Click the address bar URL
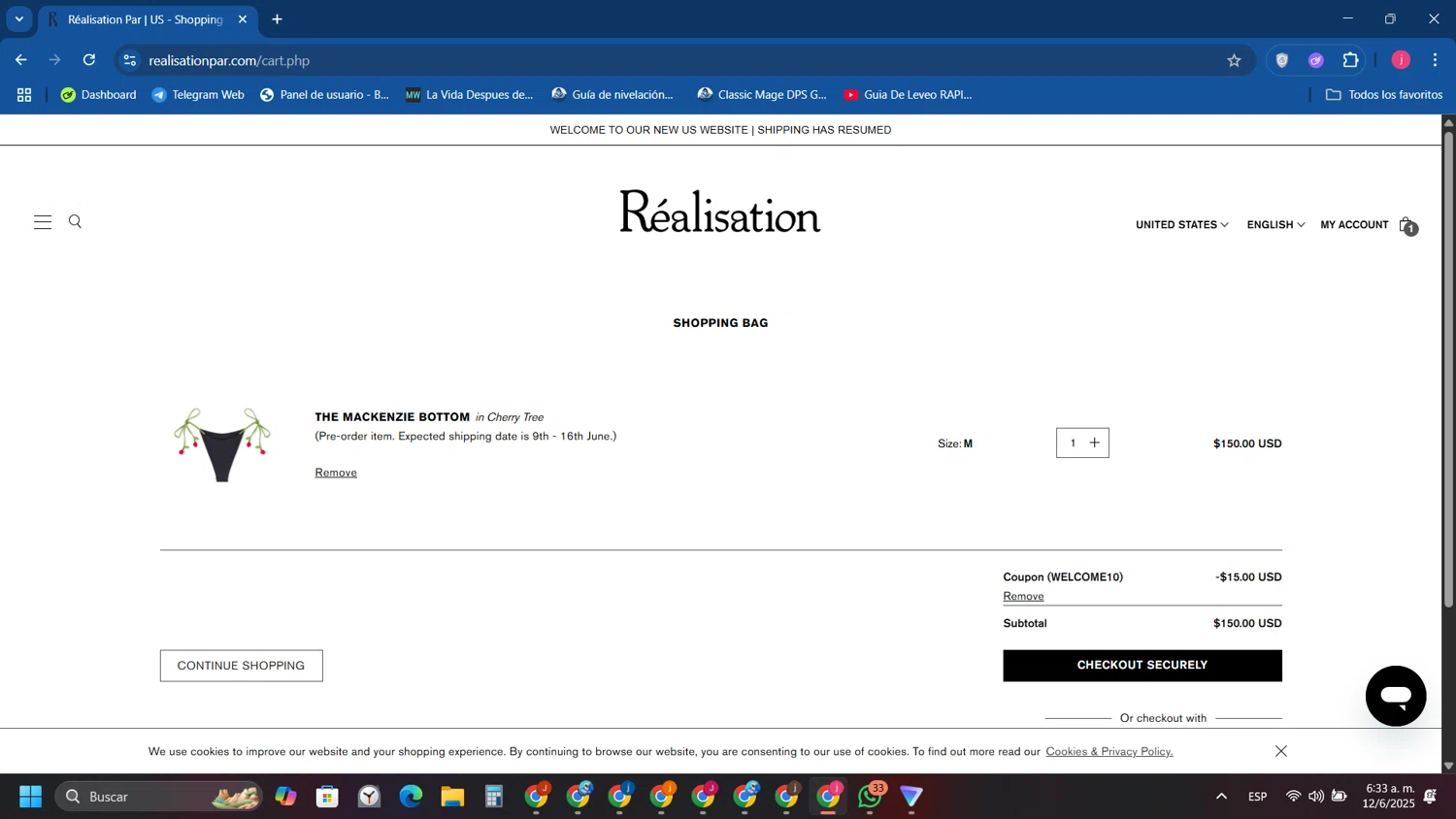 click(229, 60)
